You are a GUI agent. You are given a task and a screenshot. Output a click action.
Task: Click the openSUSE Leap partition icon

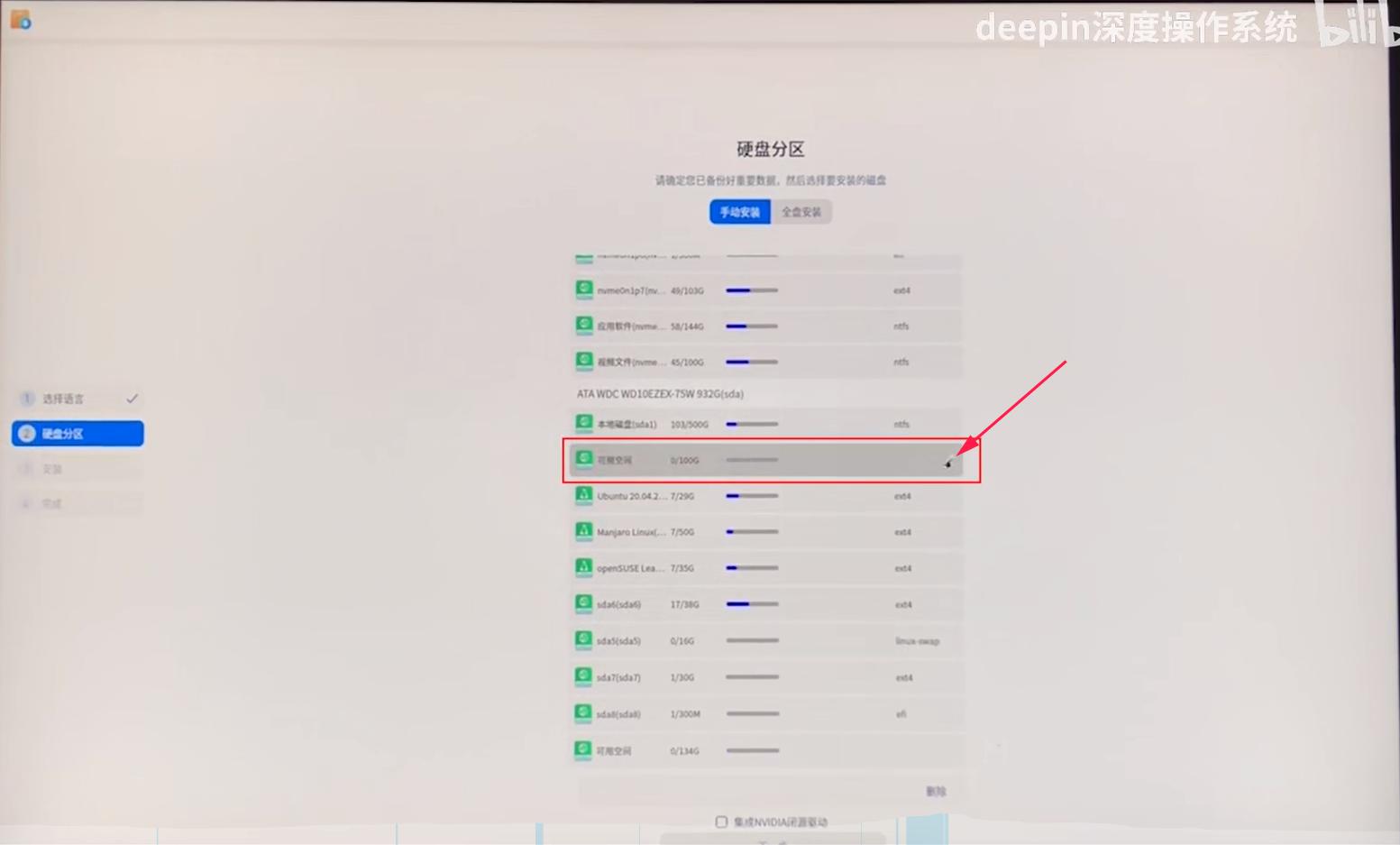[584, 567]
